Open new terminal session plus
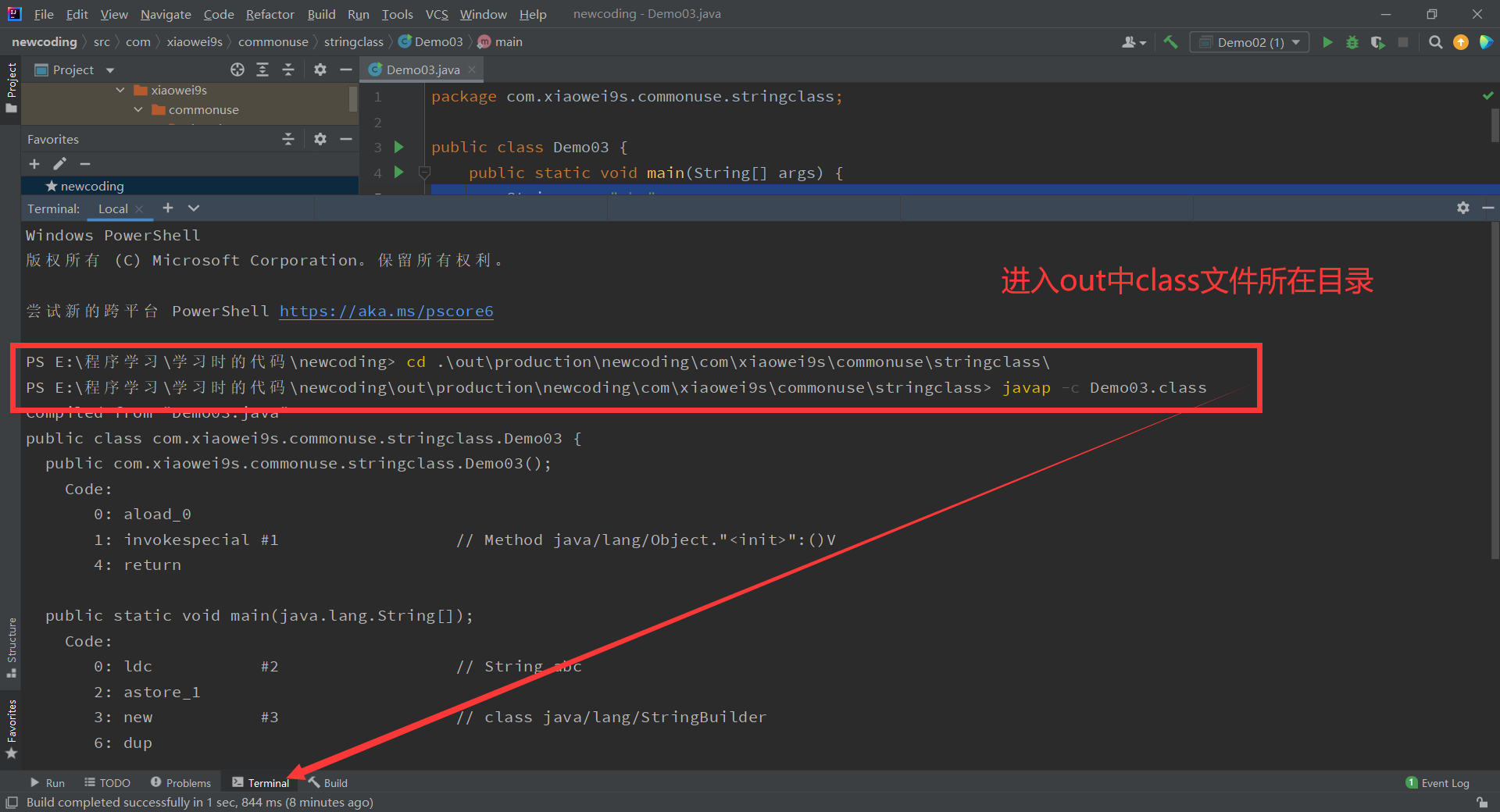This screenshot has height=812, width=1500. [168, 208]
